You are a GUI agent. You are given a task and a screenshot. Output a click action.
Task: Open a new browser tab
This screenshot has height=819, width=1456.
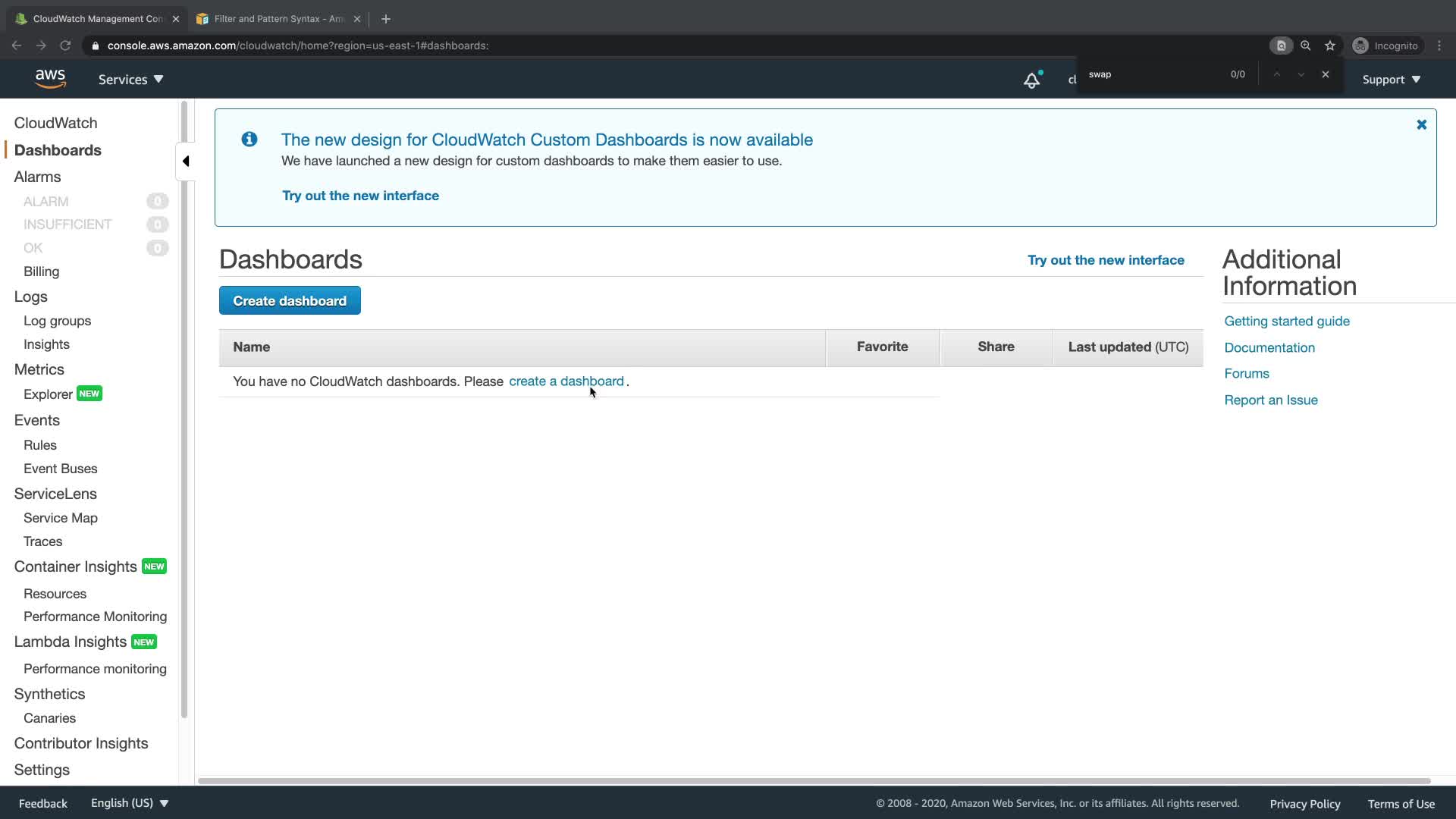tap(385, 19)
